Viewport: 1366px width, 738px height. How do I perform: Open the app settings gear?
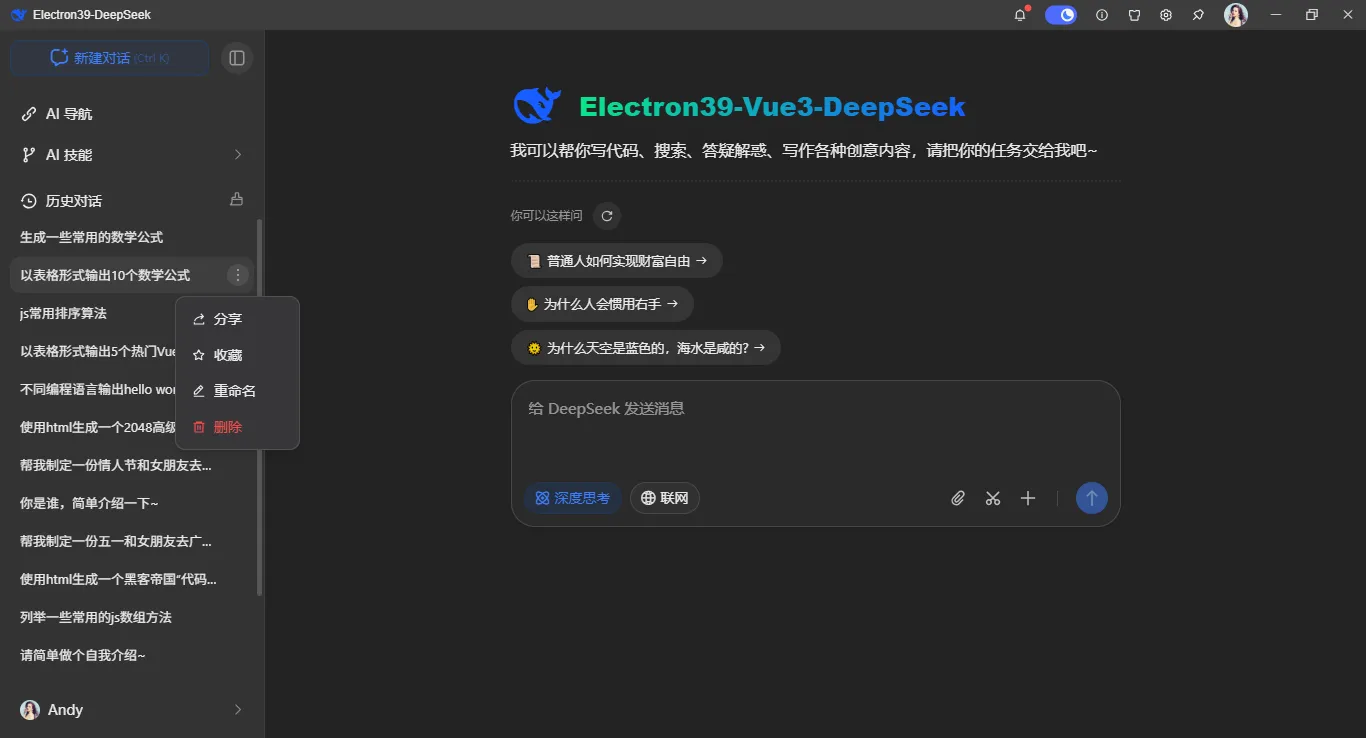[x=1165, y=15]
